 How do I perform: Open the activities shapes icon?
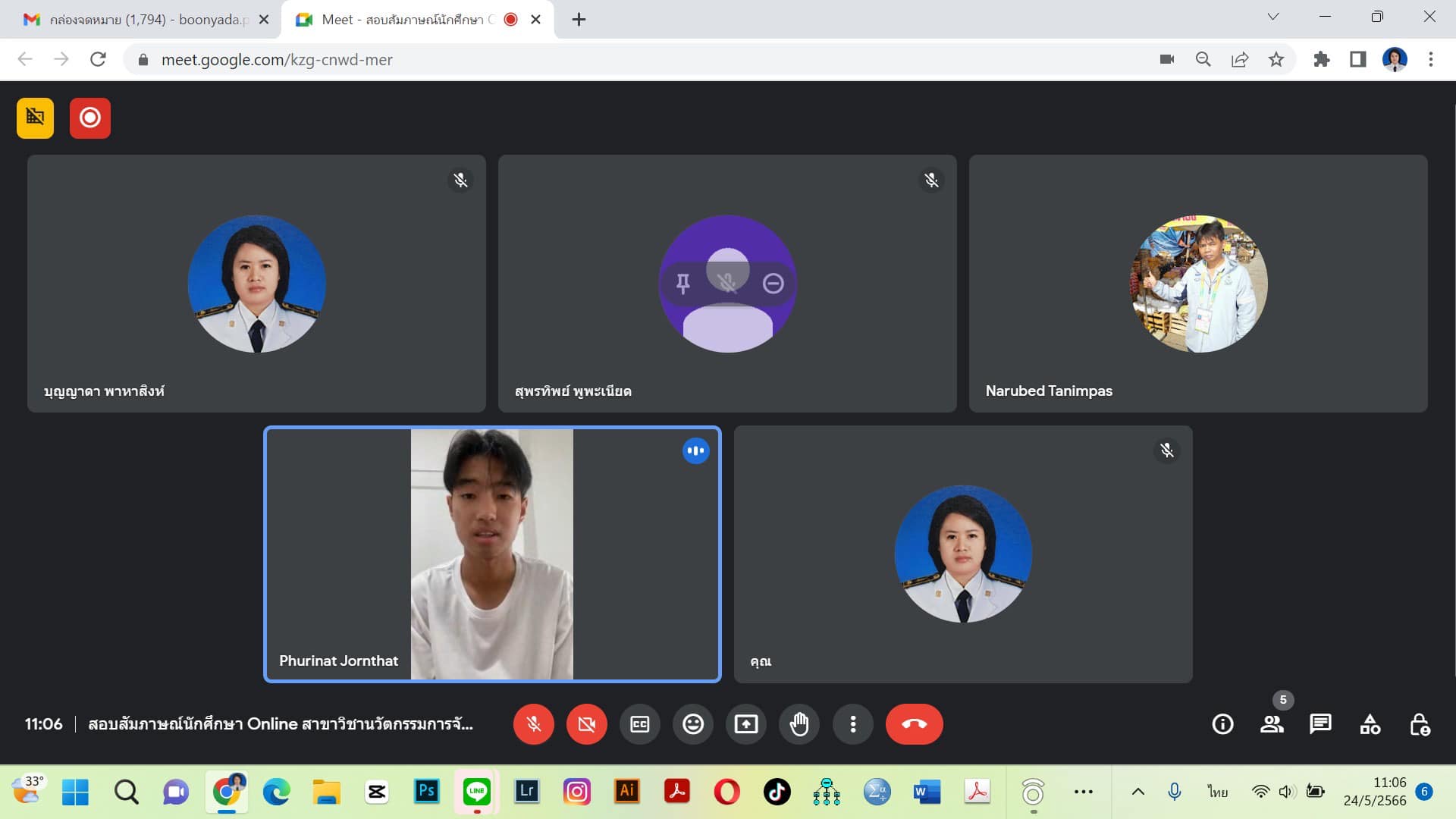(1370, 724)
